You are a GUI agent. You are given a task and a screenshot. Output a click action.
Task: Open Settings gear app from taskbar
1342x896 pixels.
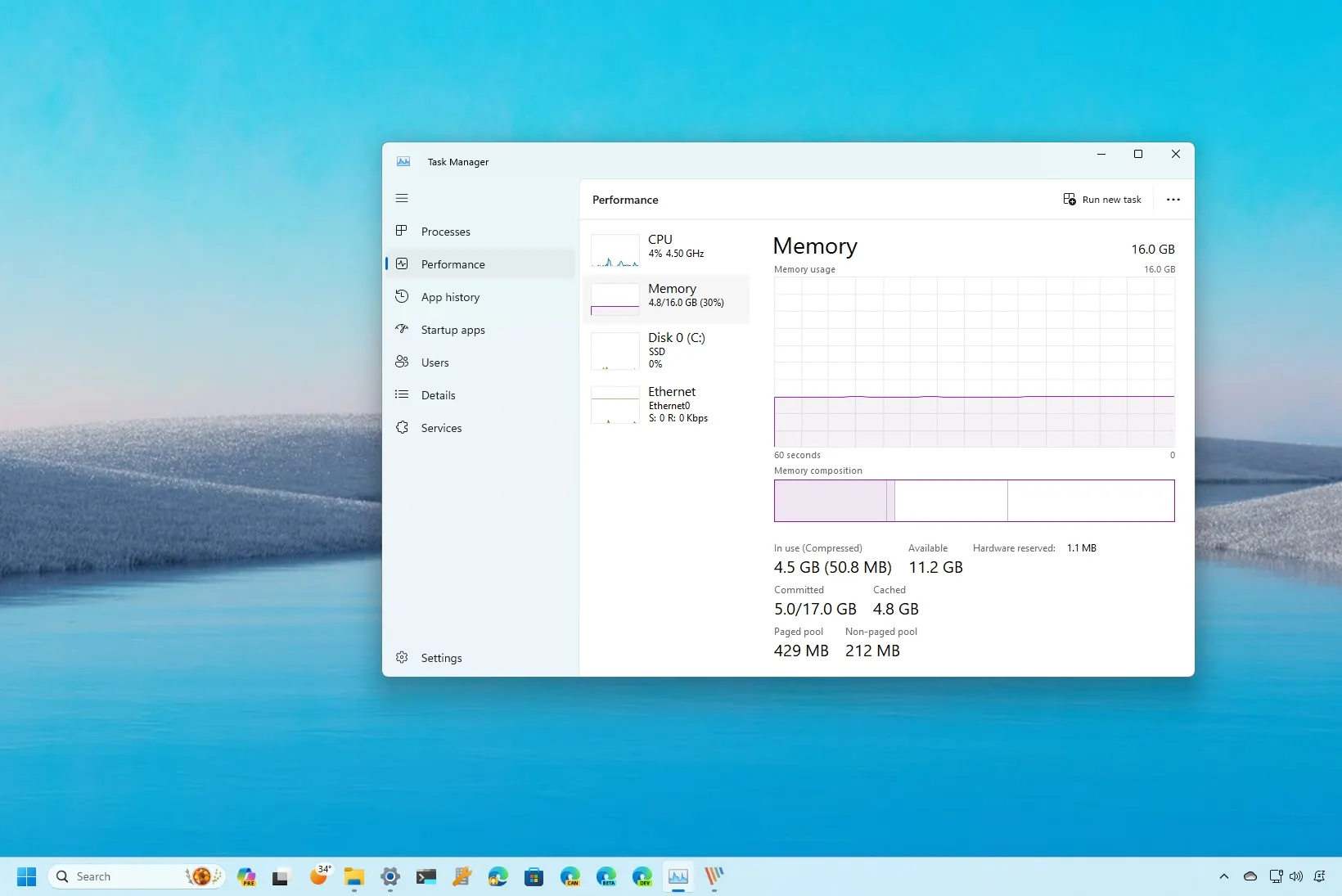390,876
